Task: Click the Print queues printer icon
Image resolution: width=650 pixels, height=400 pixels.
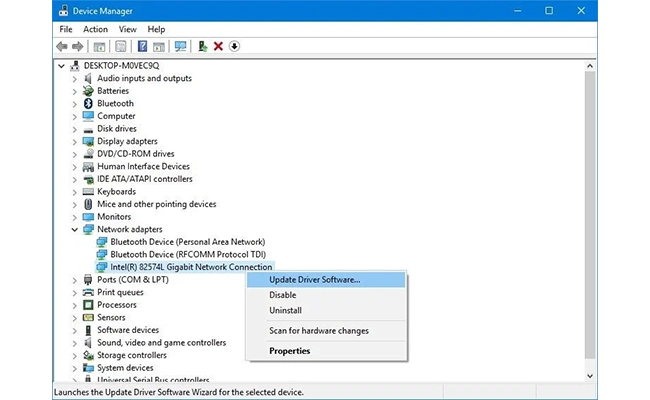Action: tap(88, 292)
